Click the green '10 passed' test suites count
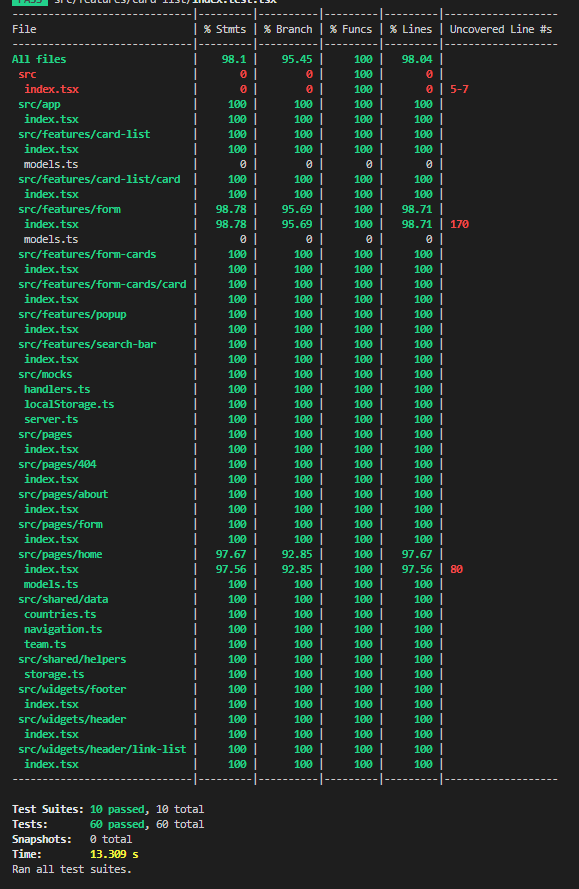This screenshot has height=889, width=579. [x=117, y=809]
